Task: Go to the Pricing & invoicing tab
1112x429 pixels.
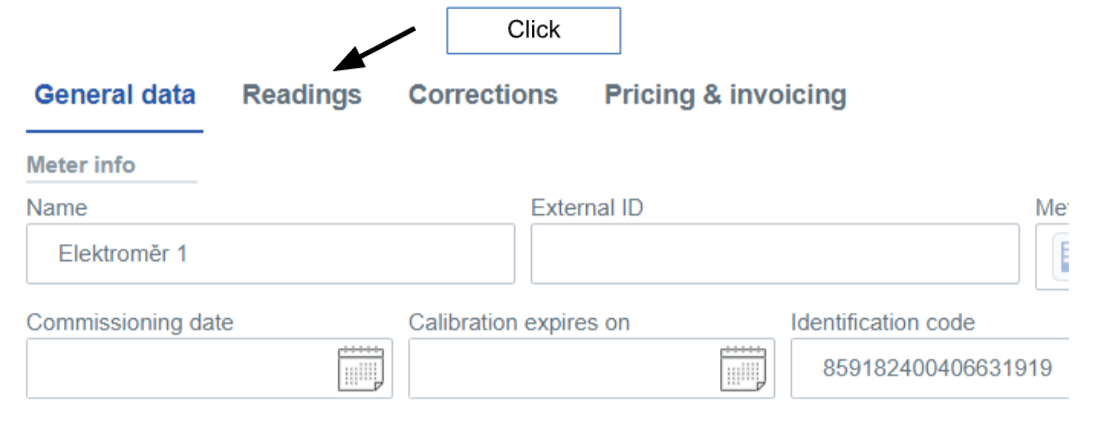Action: pyautogui.click(x=725, y=95)
